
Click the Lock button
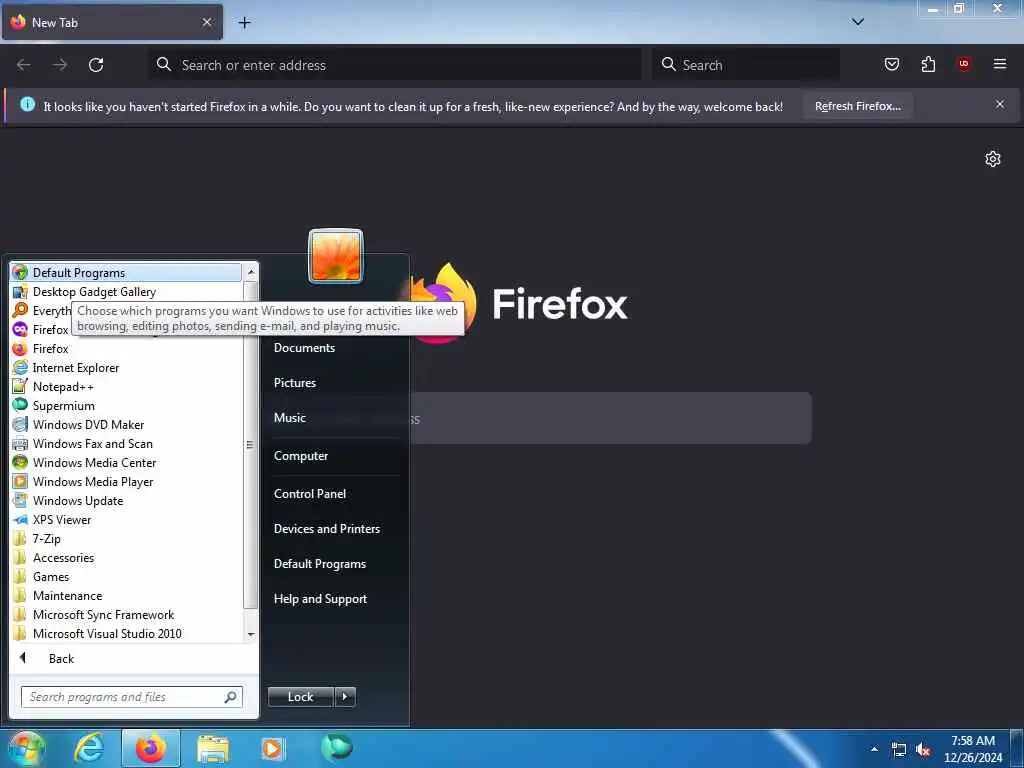pyautogui.click(x=300, y=697)
